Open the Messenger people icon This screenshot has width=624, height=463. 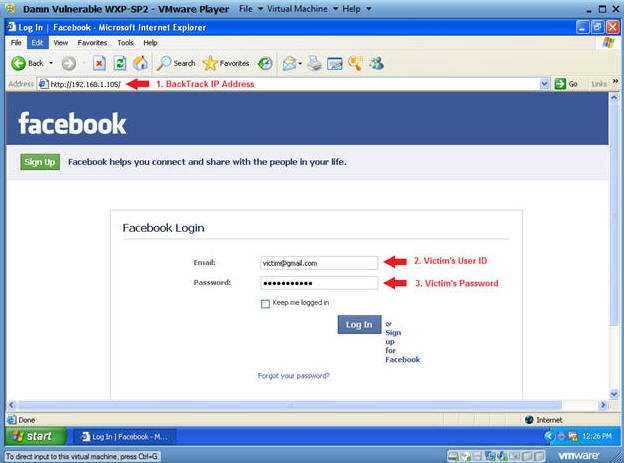point(376,63)
